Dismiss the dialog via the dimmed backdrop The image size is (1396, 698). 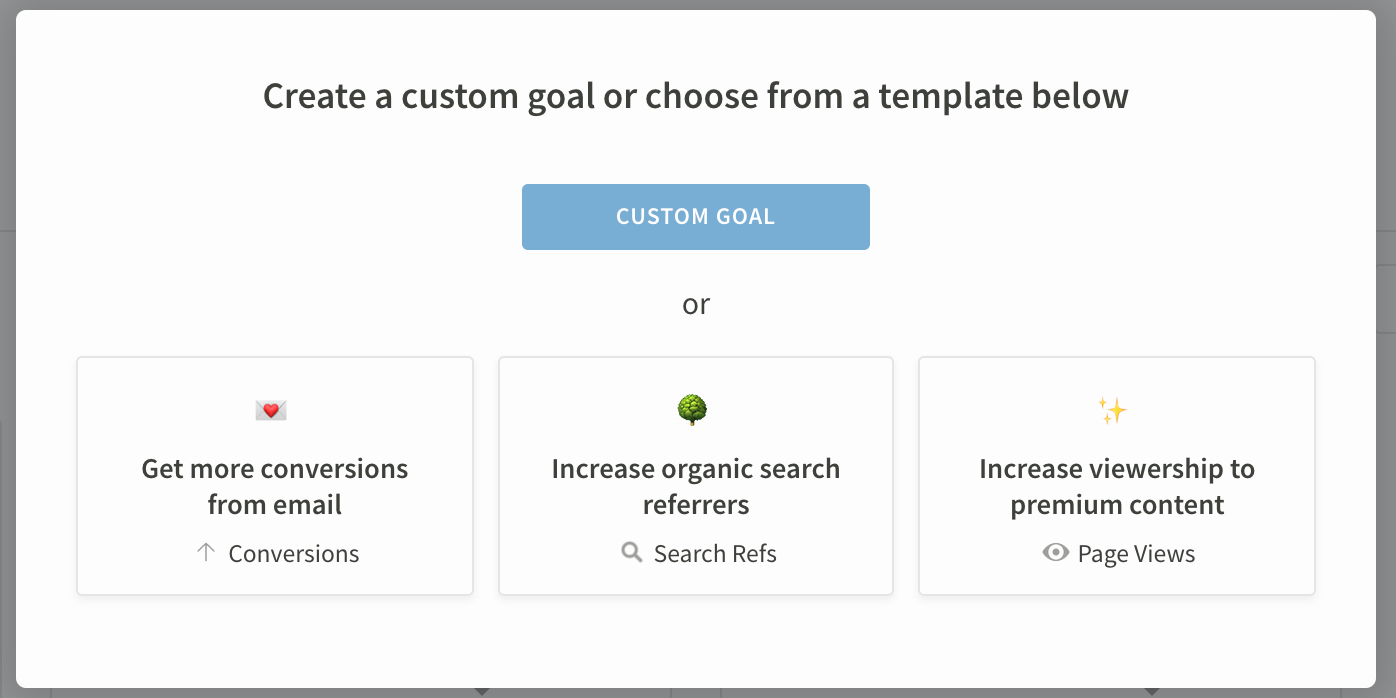(7, 350)
